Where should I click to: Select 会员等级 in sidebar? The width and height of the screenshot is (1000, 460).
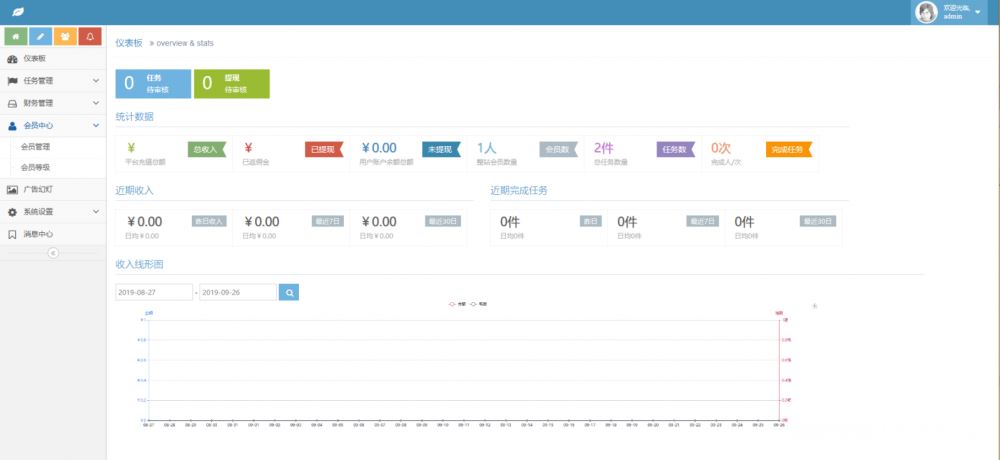coord(36,168)
